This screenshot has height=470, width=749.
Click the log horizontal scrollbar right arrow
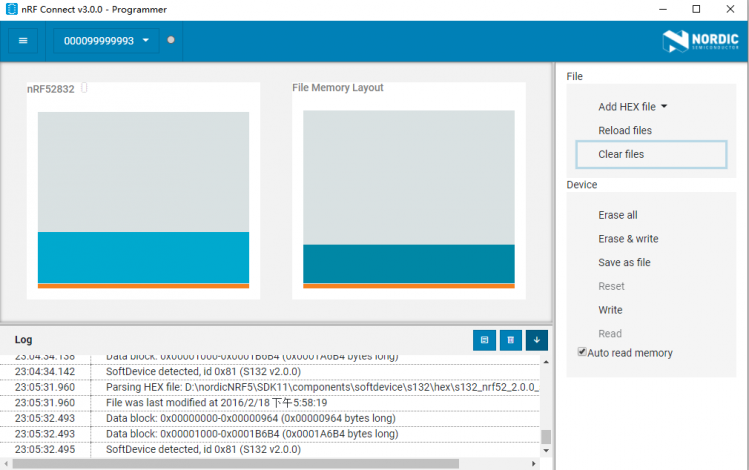pyautogui.click(x=534, y=463)
